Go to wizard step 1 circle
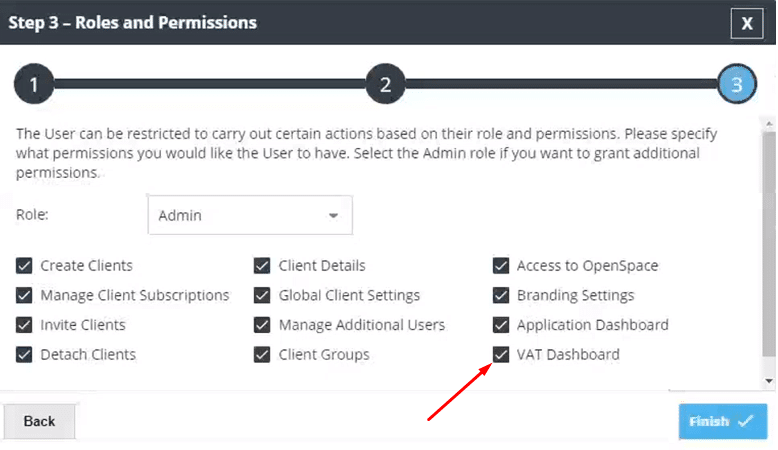This screenshot has width=778, height=450. [33, 85]
